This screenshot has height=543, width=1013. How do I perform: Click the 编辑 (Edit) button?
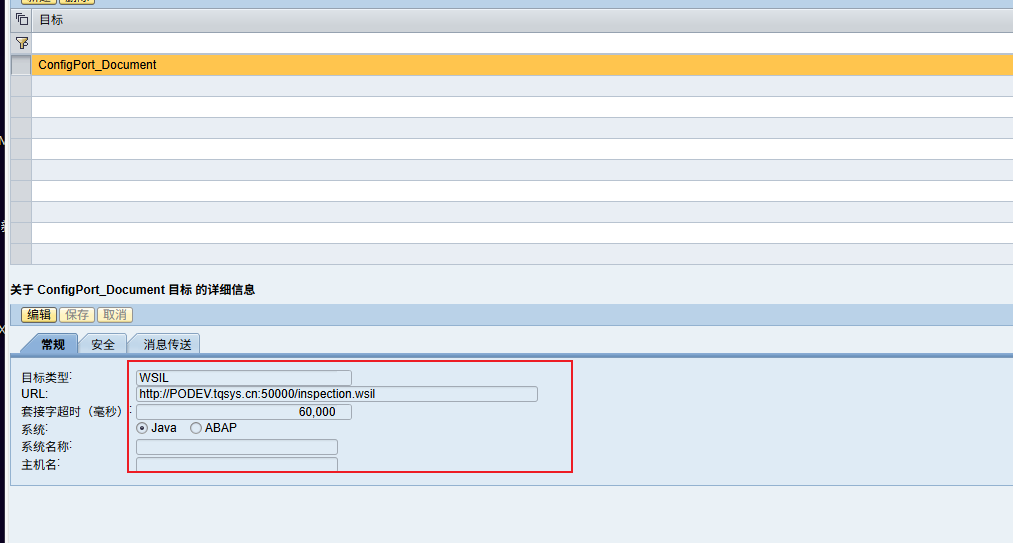click(39, 315)
